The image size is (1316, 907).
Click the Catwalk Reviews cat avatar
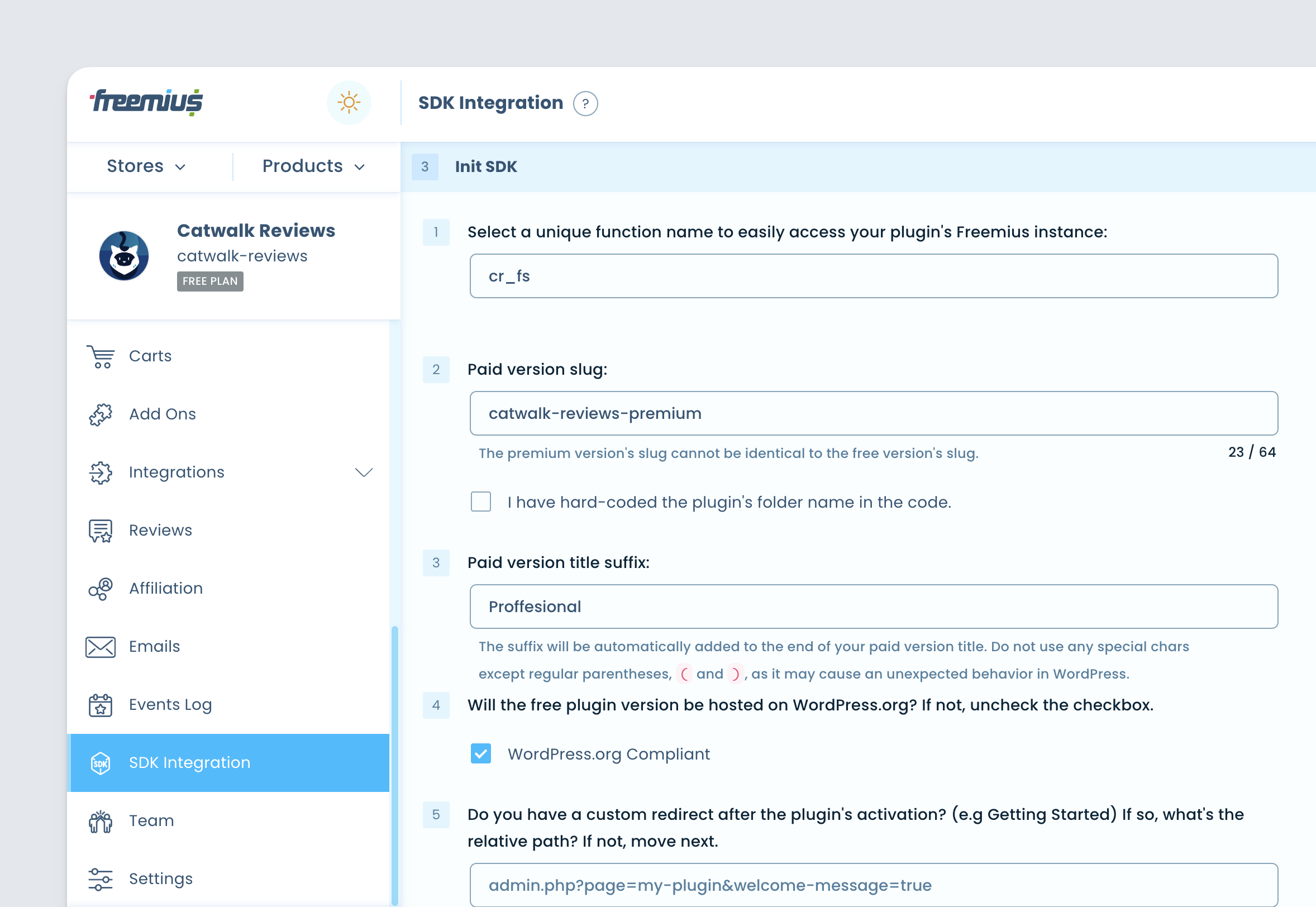coord(124,256)
